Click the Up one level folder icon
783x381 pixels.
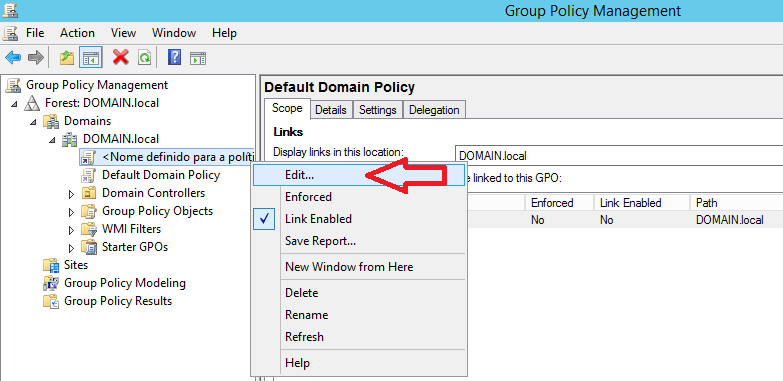point(67,57)
